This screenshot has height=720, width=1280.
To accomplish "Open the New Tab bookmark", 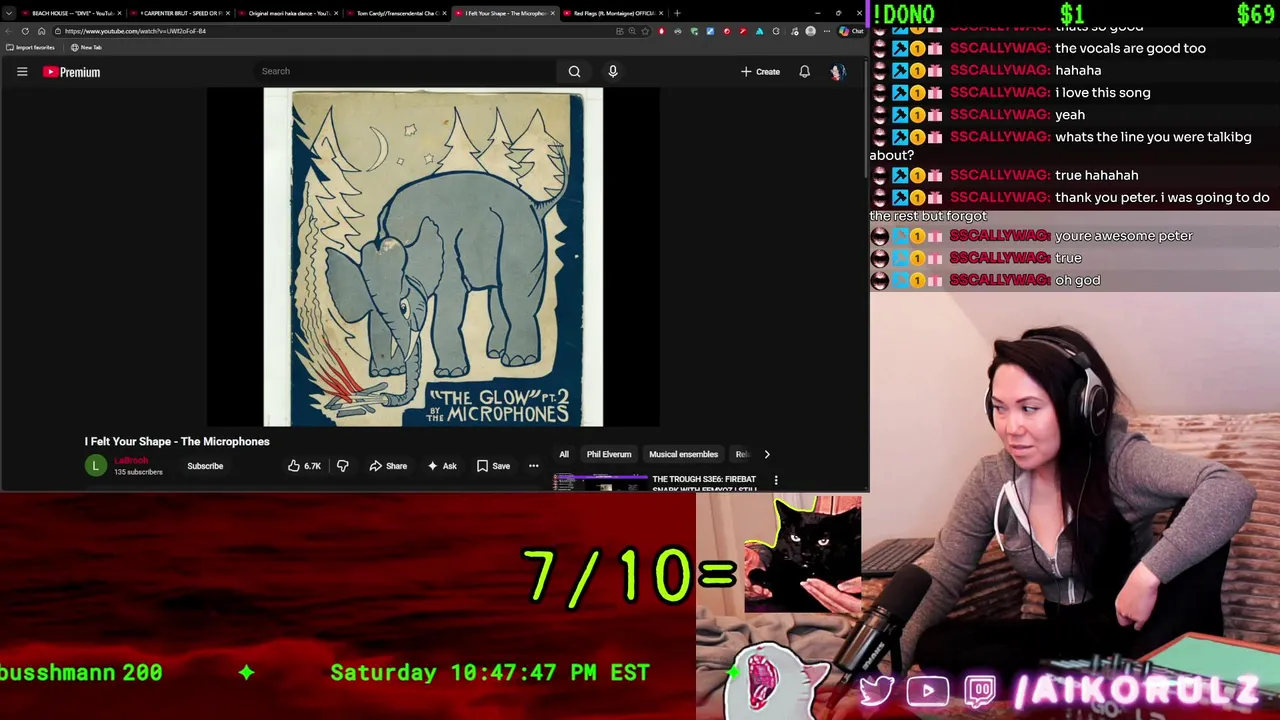I will pos(86,47).
